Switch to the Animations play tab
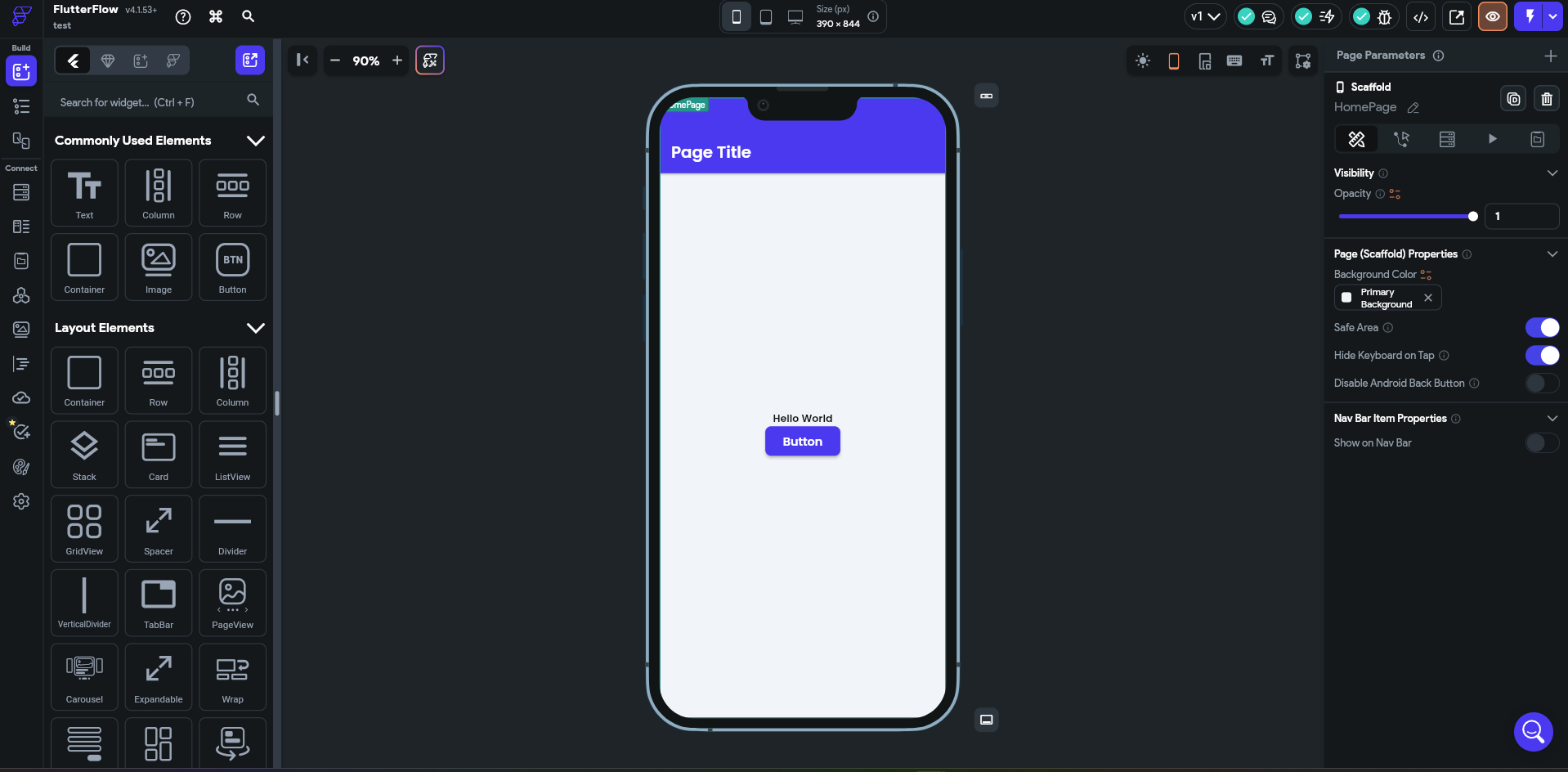1568x772 pixels. tap(1492, 139)
